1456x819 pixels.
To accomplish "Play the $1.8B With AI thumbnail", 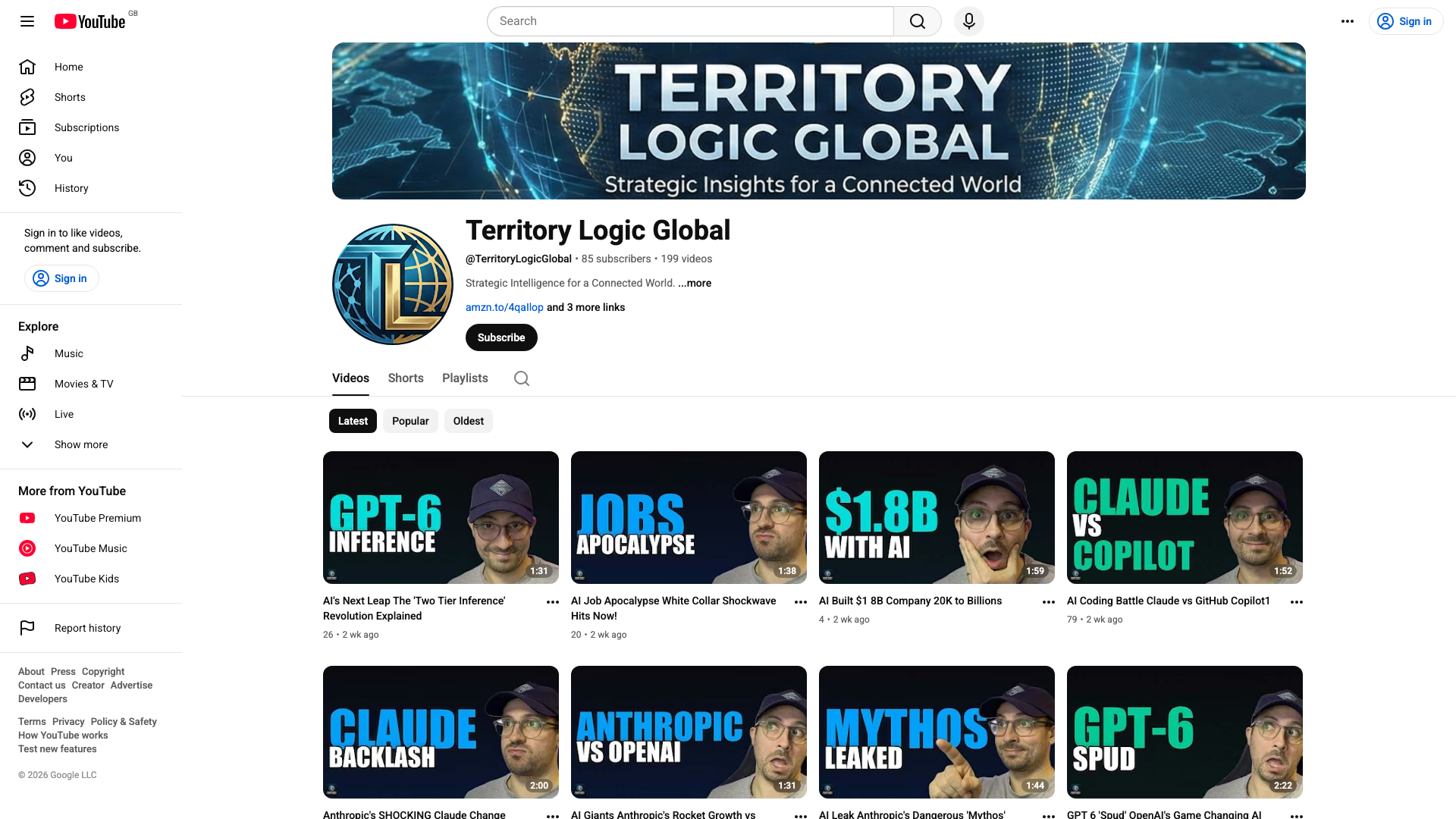I will pyautogui.click(x=937, y=517).
